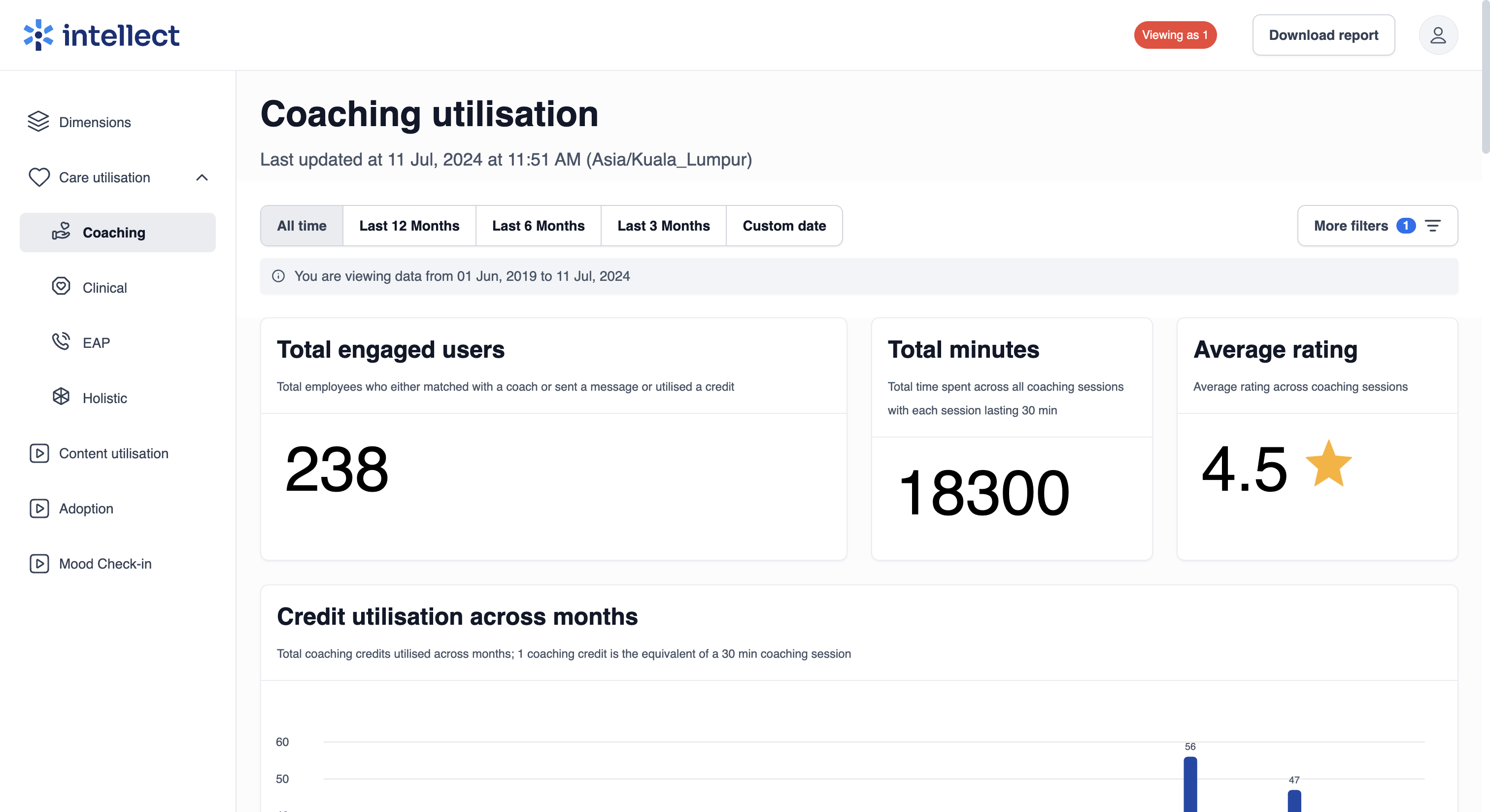
Task: Open Mood Check-in page in sidebar
Action: (117, 563)
